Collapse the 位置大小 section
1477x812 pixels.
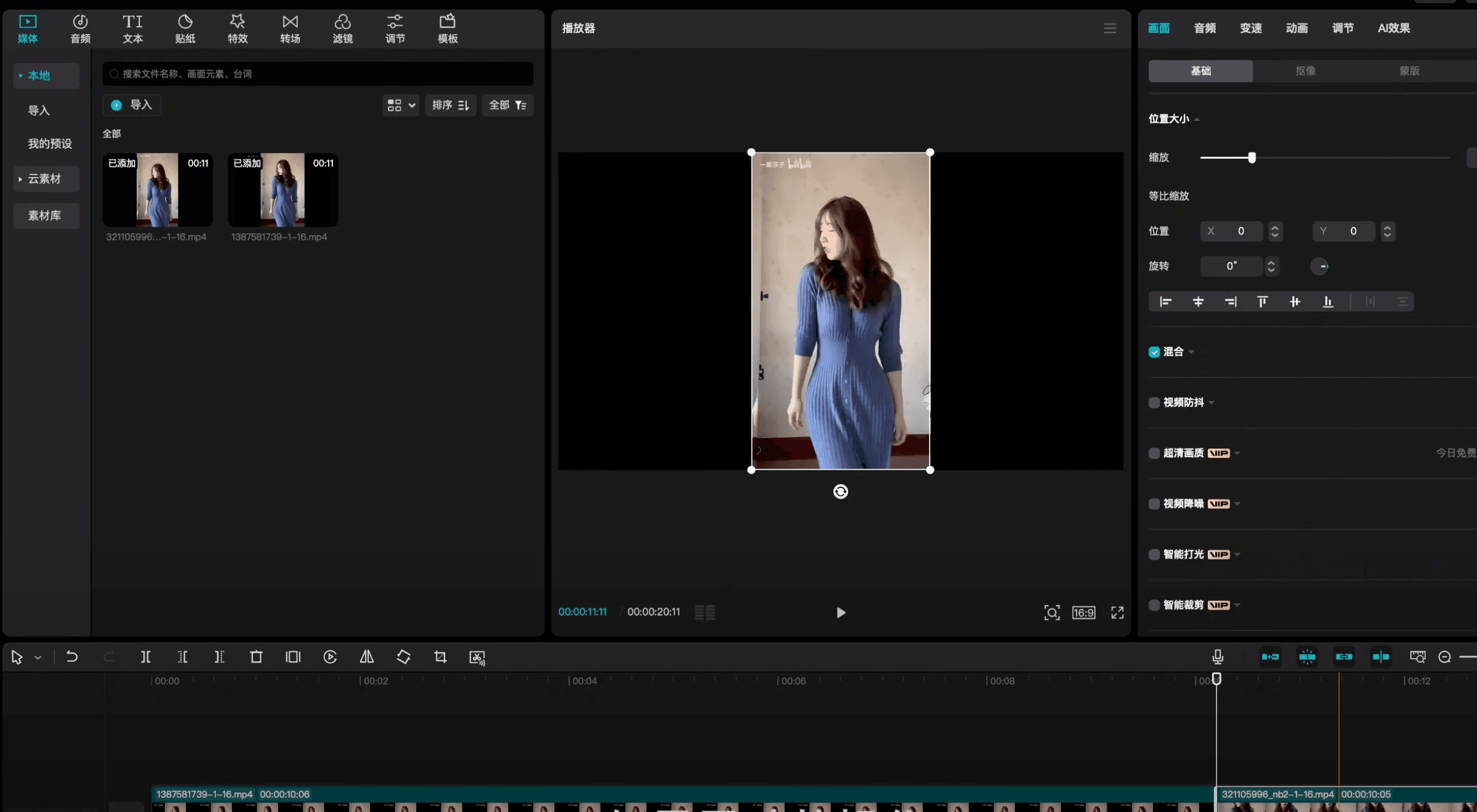[1196, 119]
